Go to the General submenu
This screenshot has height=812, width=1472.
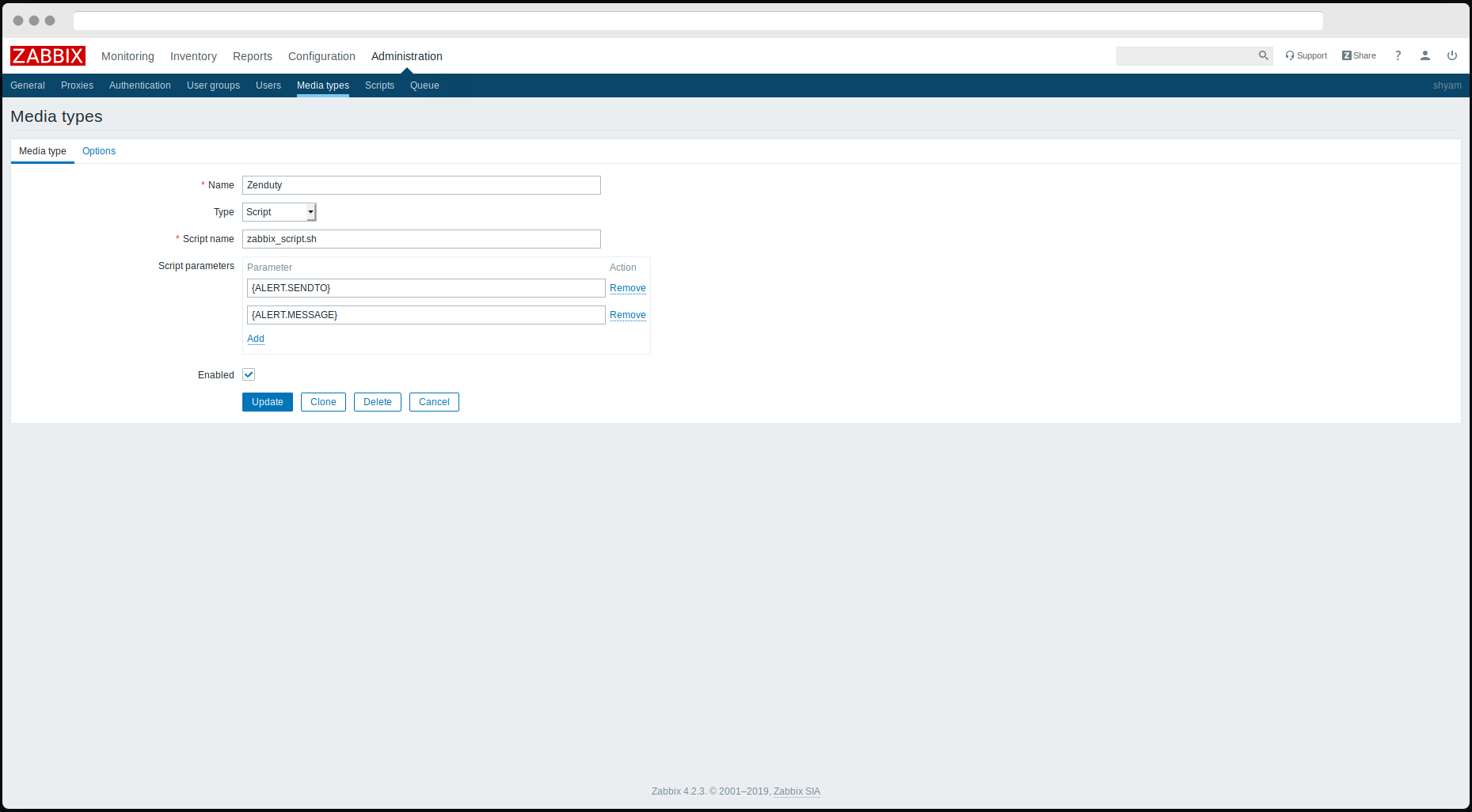tap(28, 85)
